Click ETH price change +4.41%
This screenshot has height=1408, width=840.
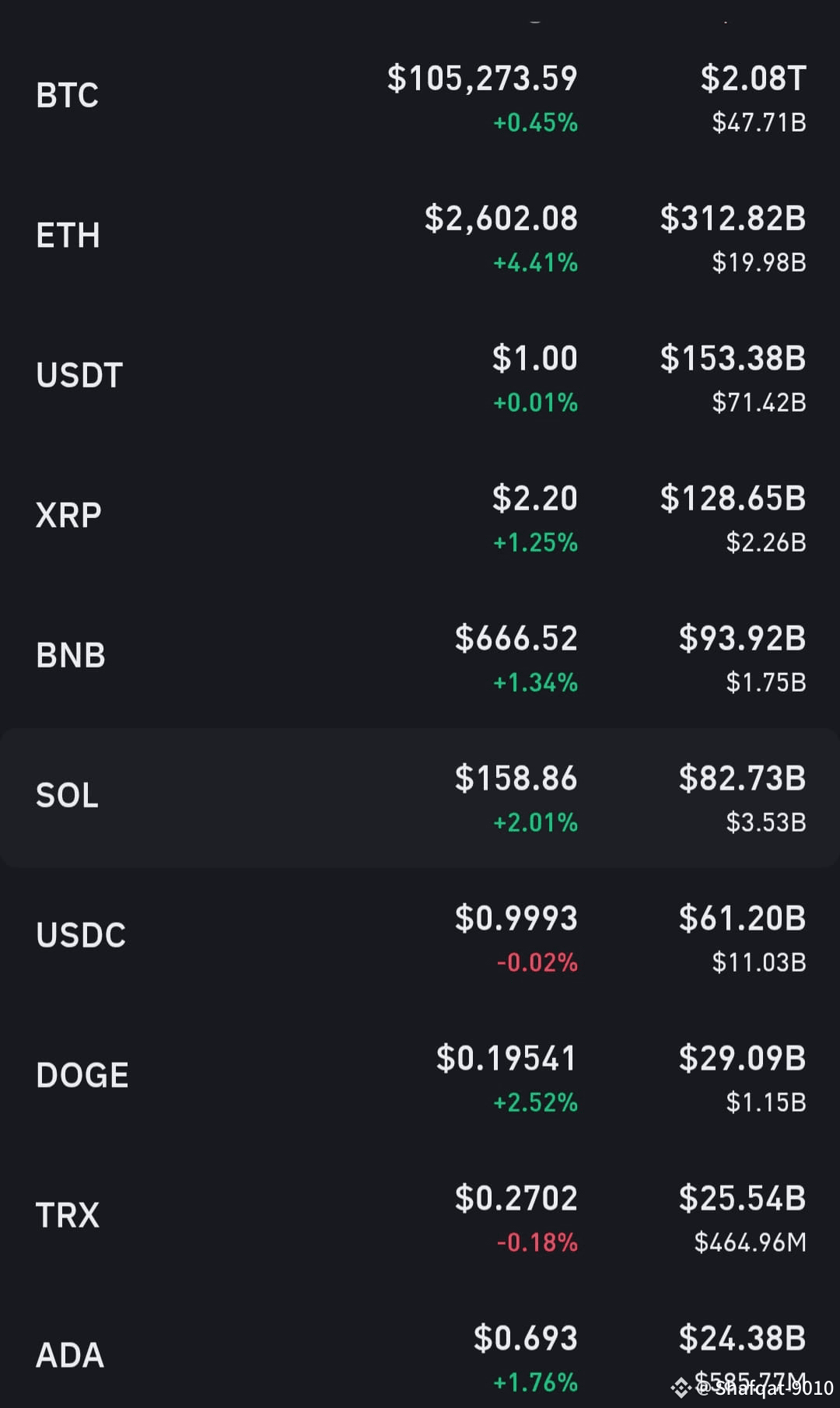536,263
